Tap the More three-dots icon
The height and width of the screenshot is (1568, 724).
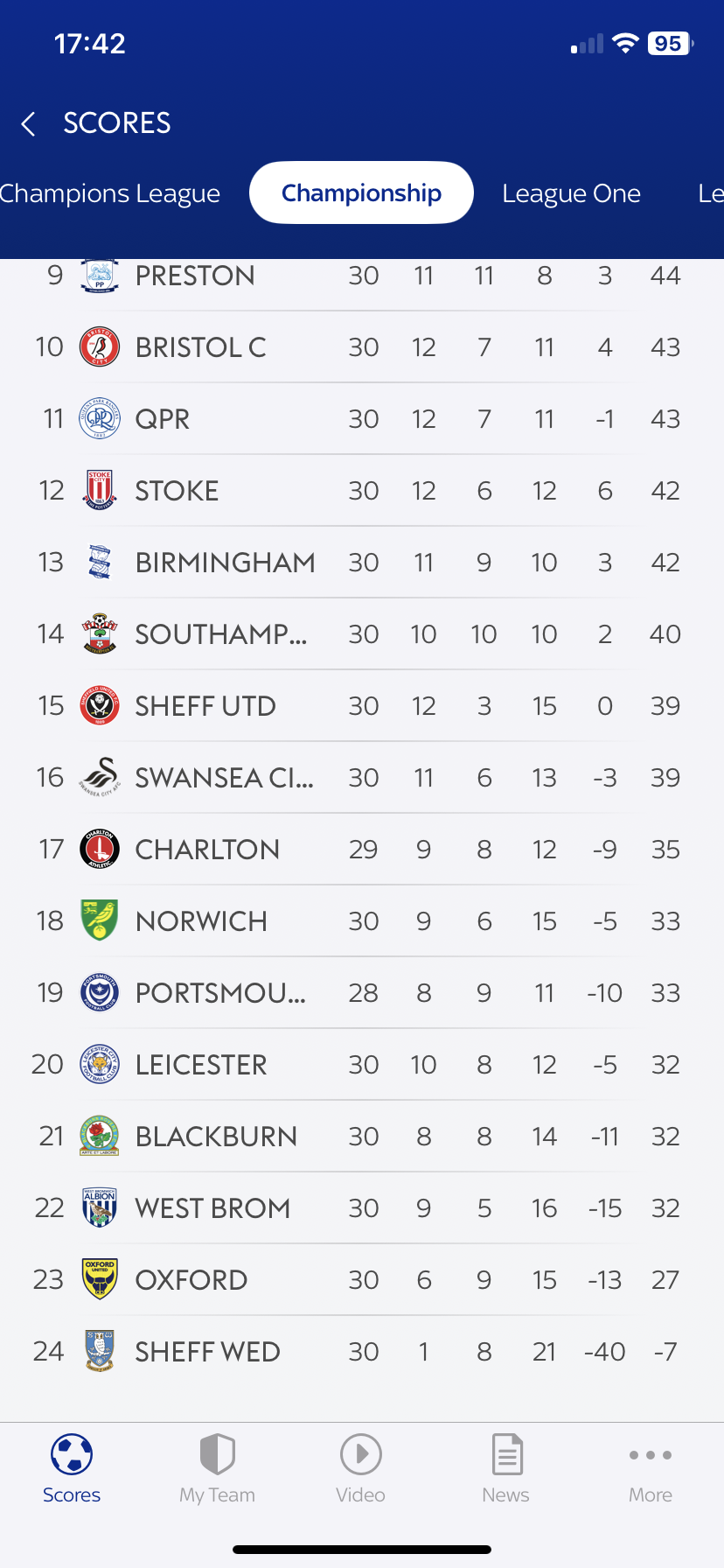[651, 1455]
